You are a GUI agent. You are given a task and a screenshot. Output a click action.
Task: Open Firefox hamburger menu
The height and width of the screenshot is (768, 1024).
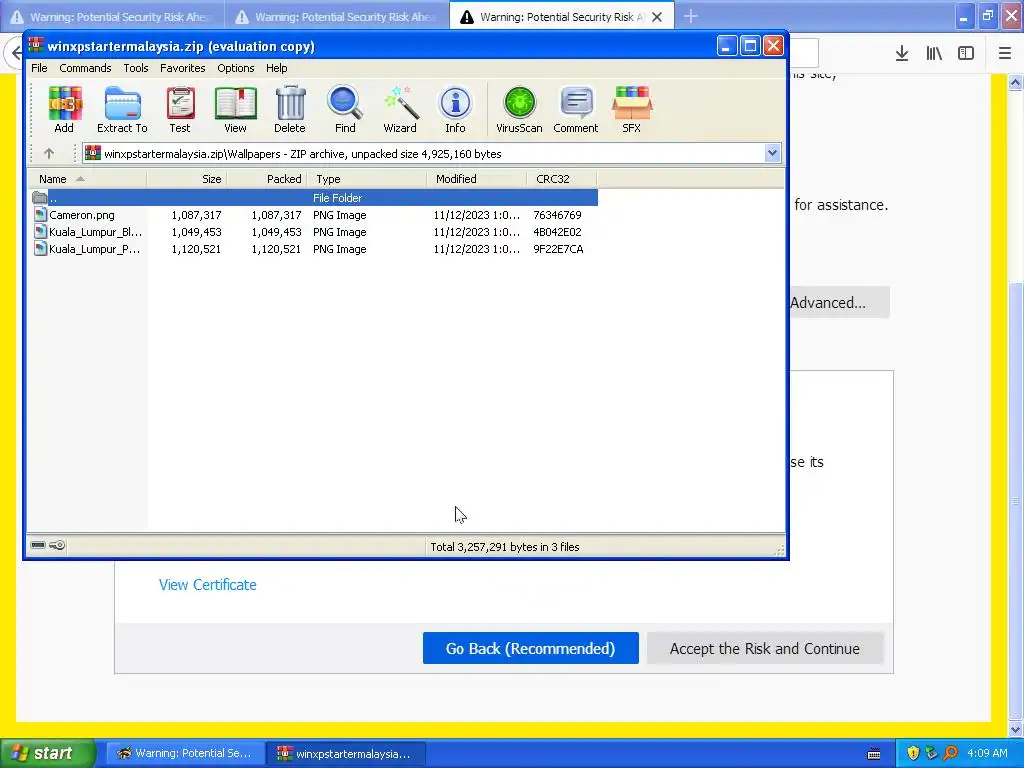coord(1005,54)
